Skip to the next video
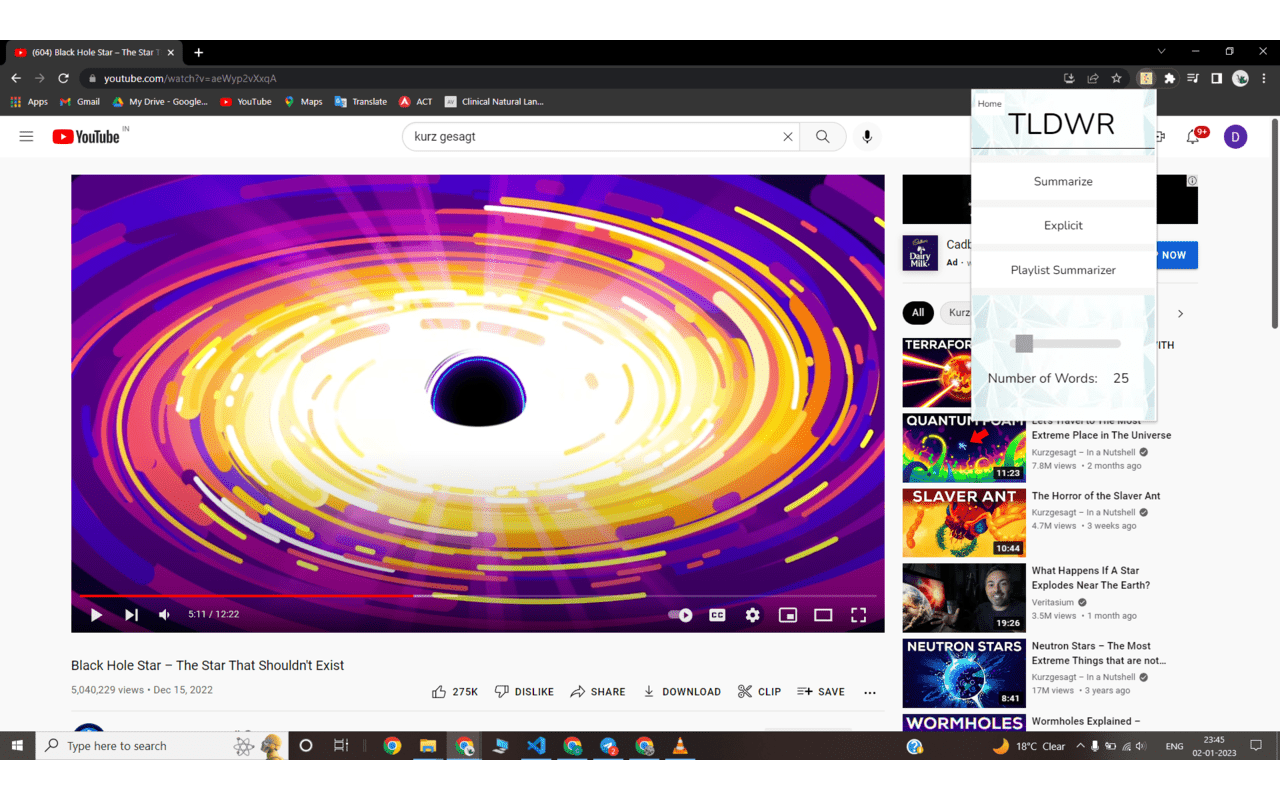1280x800 pixels. tap(131, 615)
